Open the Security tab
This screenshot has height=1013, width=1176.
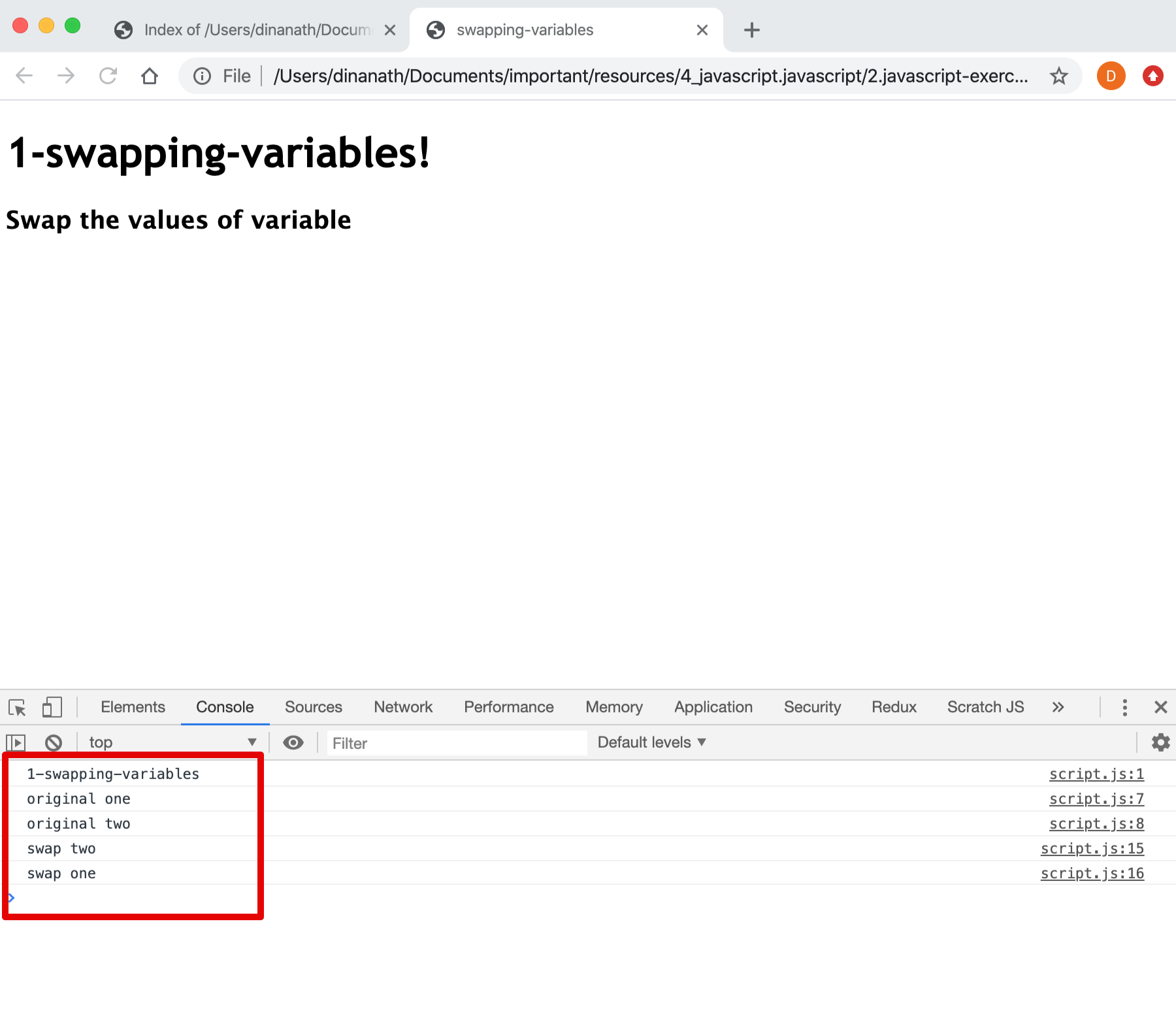(x=812, y=707)
